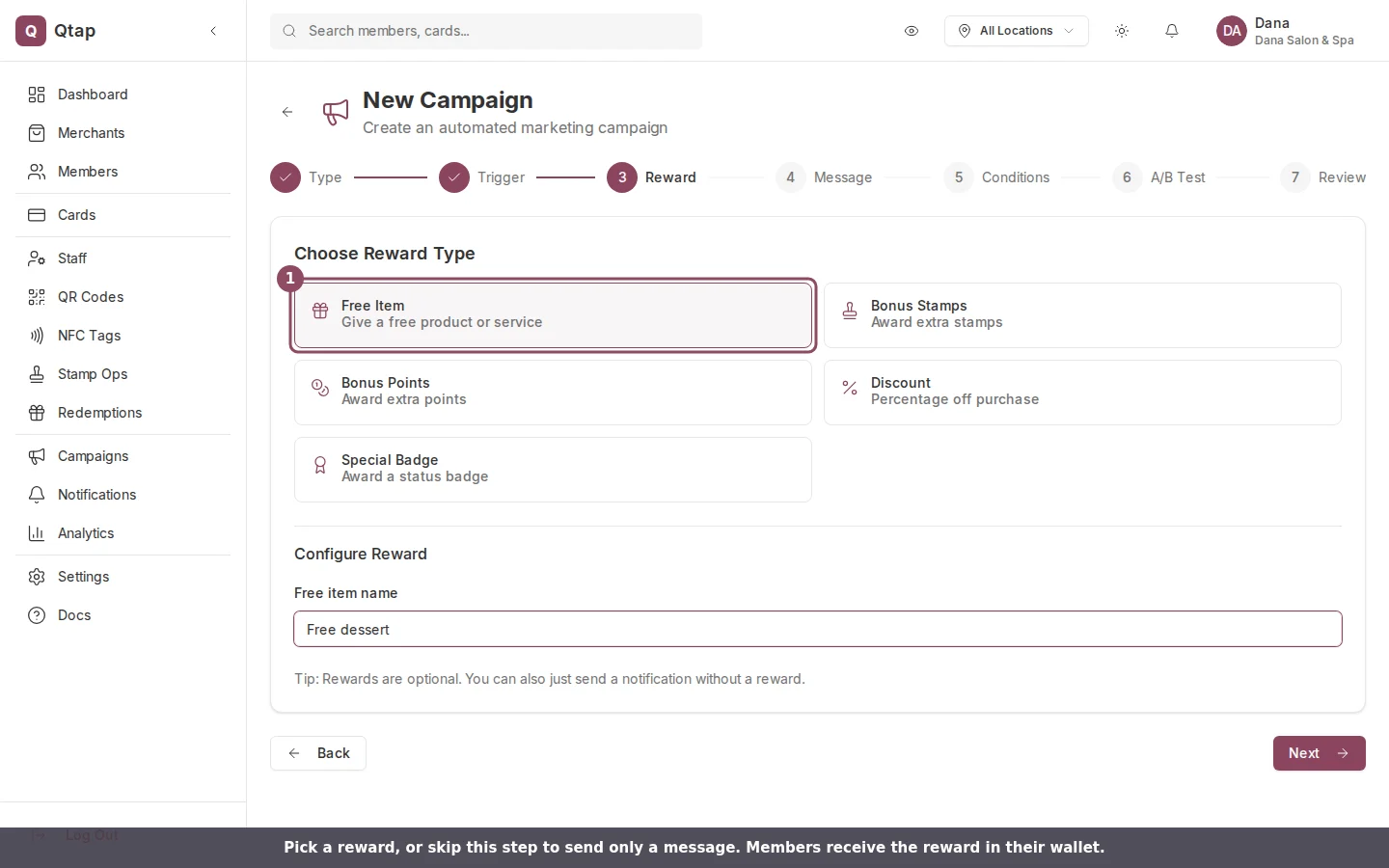Click the Notifications bell sidebar icon

(37, 495)
